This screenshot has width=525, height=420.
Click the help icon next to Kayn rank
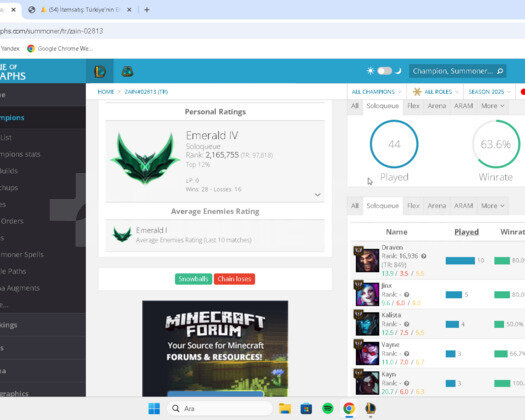click(x=406, y=383)
